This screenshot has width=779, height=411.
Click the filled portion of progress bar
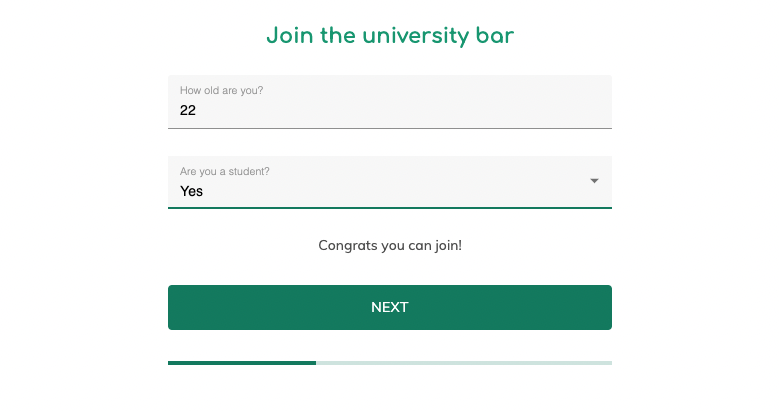(242, 363)
